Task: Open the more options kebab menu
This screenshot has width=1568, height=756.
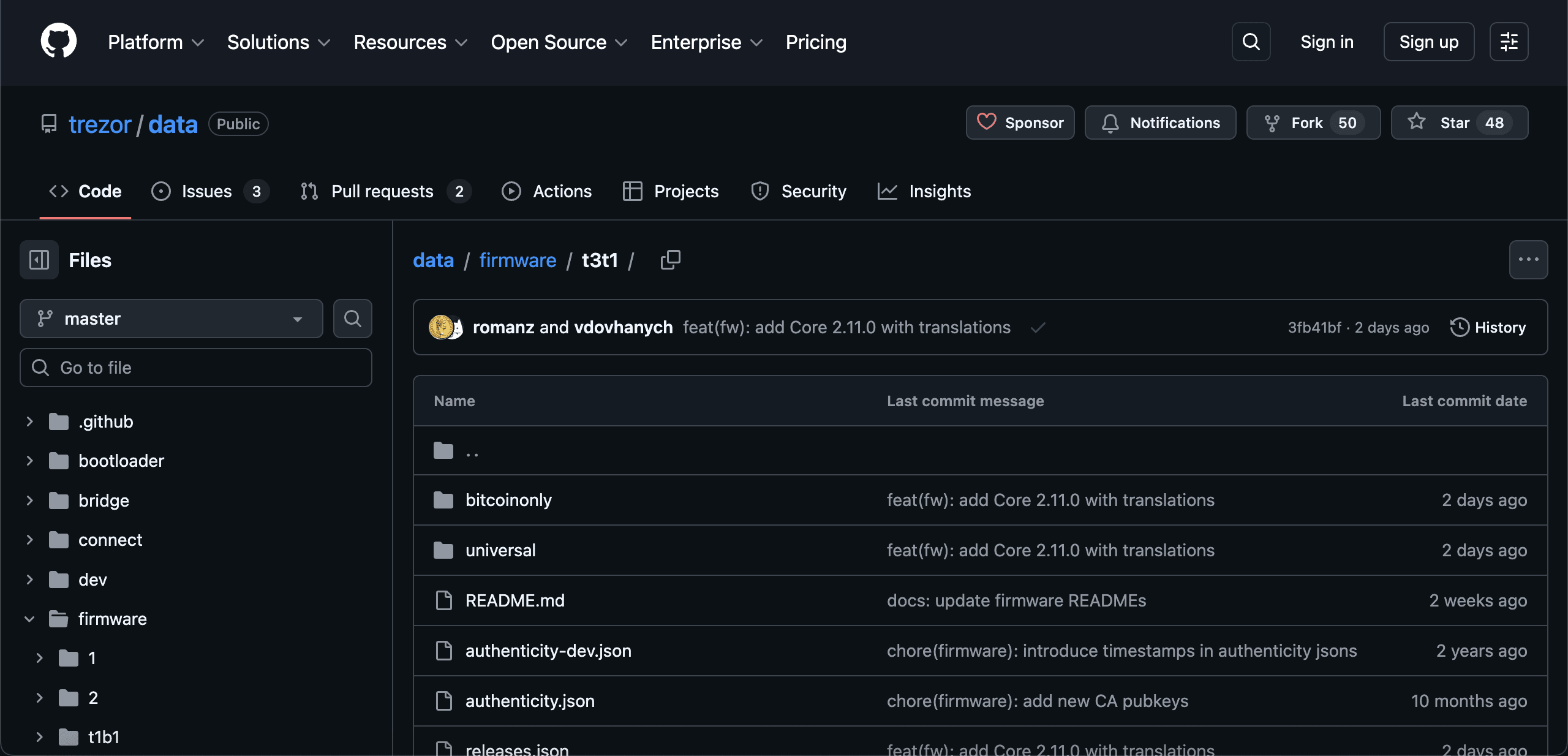Action: click(x=1529, y=259)
